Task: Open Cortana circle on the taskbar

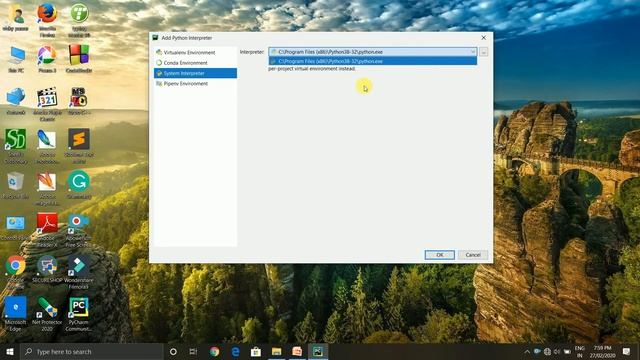Action: tap(173, 351)
